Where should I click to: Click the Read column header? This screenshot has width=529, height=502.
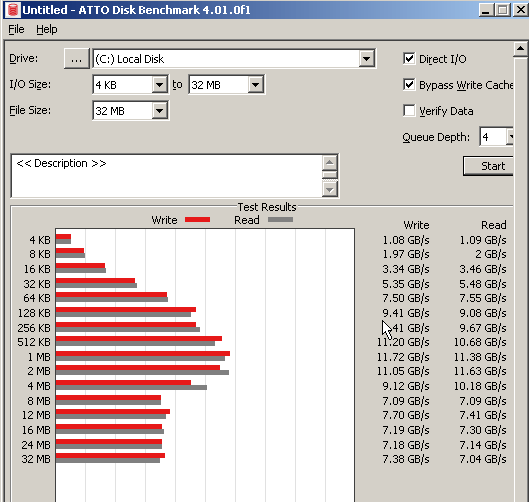coord(494,225)
